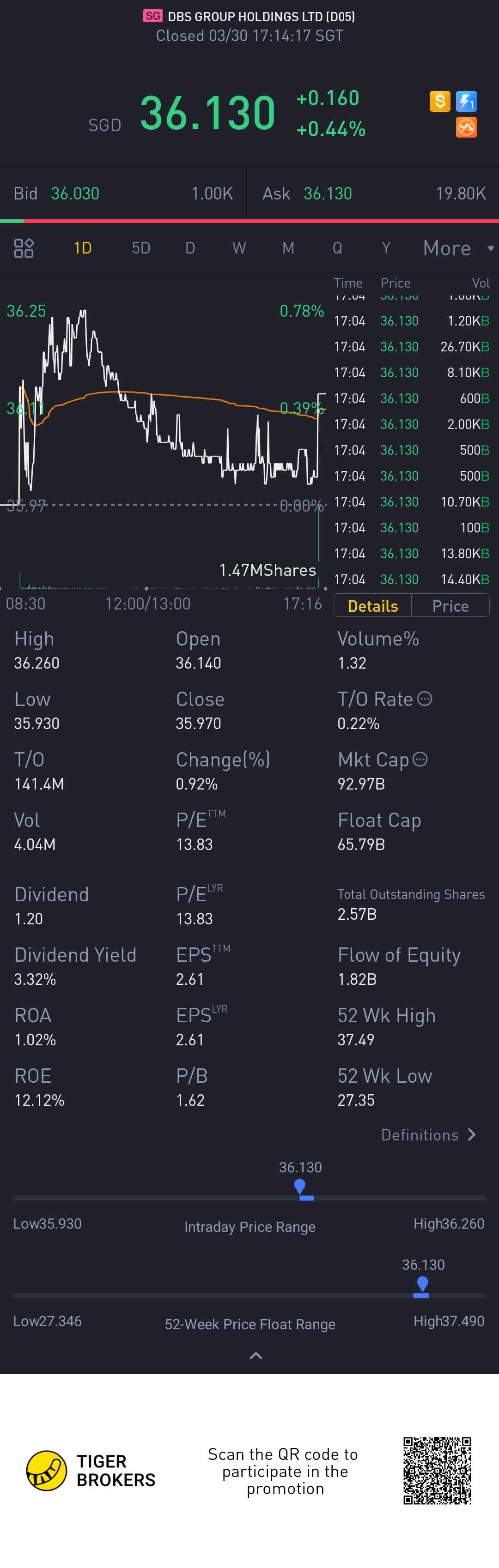Select the 1D chart period
This screenshot has height=1568, width=499.
(82, 248)
